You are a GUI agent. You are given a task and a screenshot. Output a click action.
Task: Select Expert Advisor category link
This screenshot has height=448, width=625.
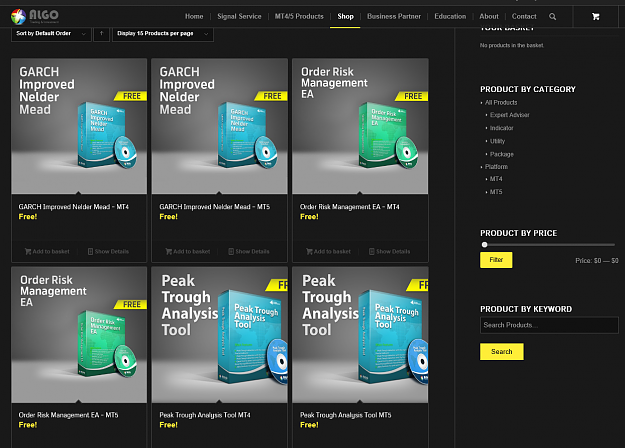point(509,115)
